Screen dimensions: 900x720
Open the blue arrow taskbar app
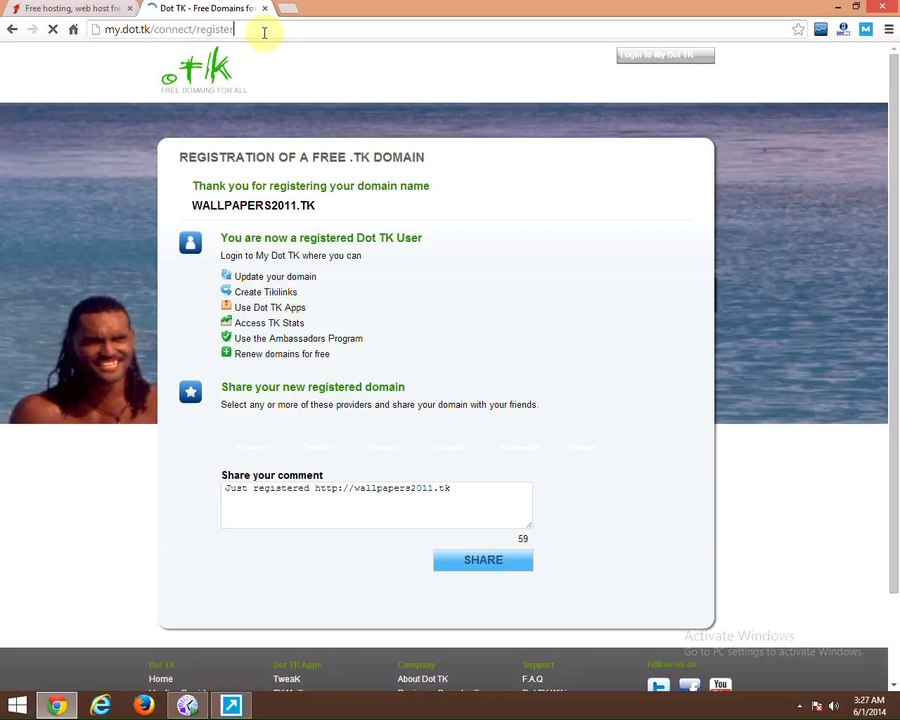pos(231,705)
